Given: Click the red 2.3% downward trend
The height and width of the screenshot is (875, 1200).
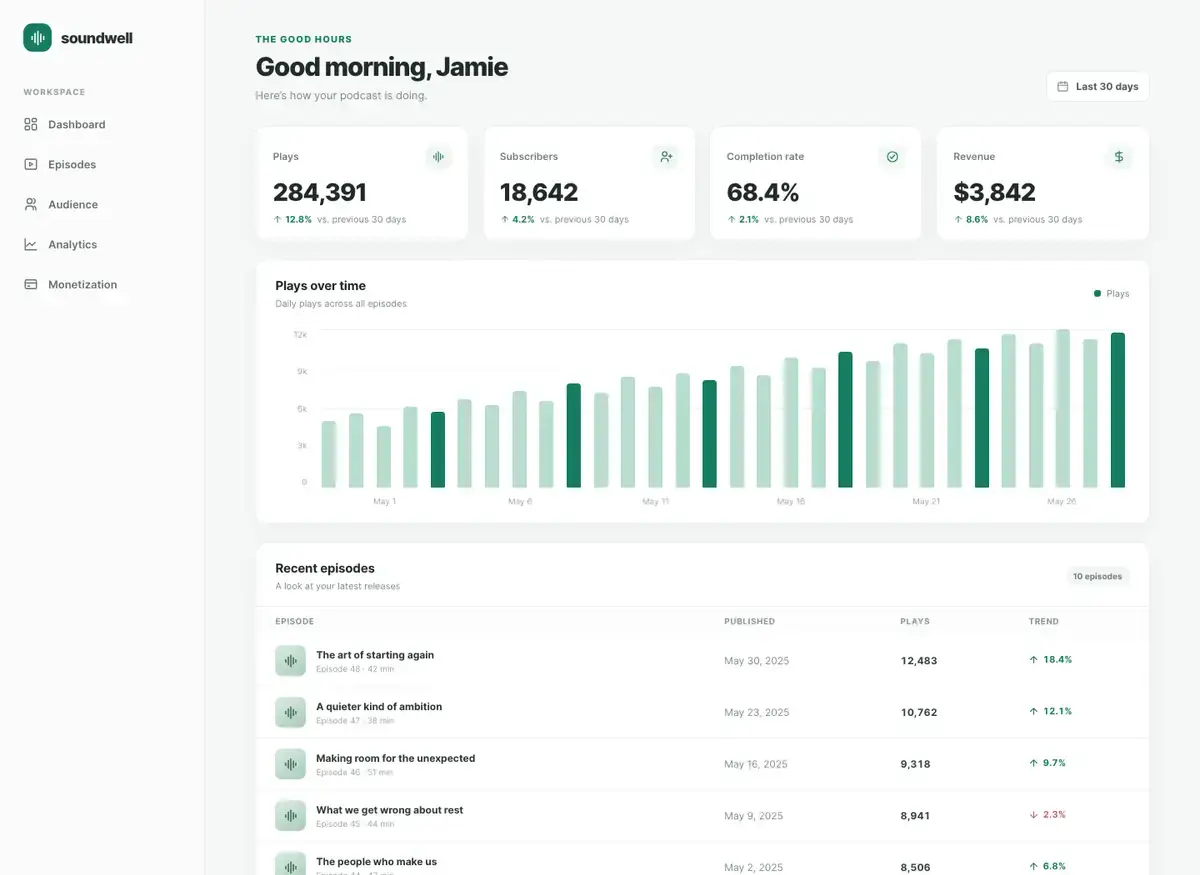Looking at the screenshot, I should click(x=1047, y=815).
